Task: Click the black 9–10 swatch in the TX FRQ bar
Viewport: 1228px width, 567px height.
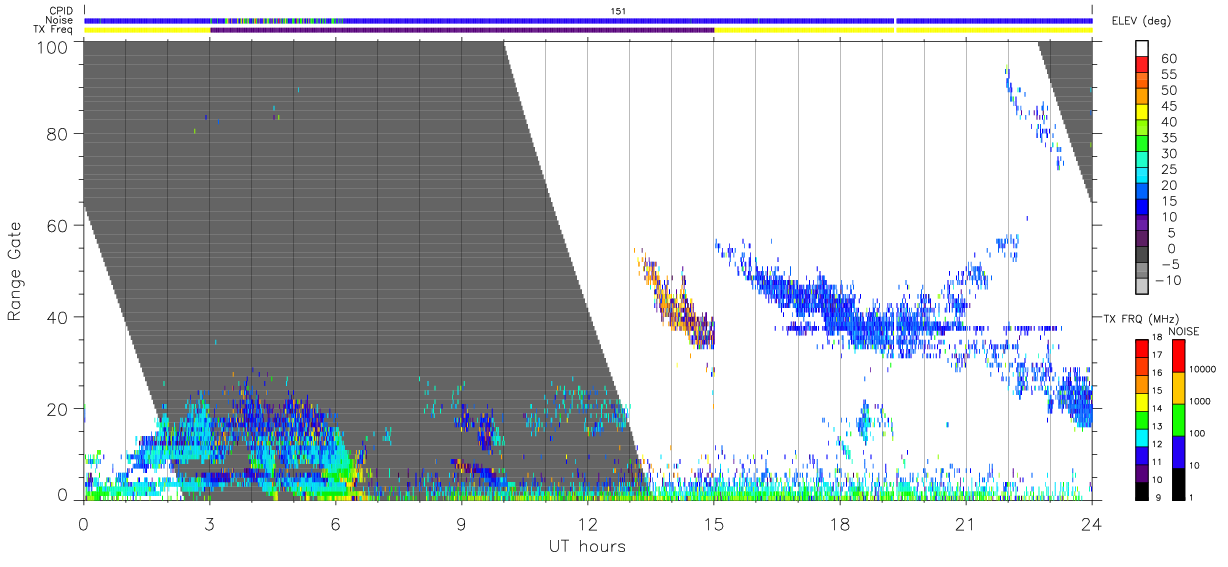Action: [1142, 489]
